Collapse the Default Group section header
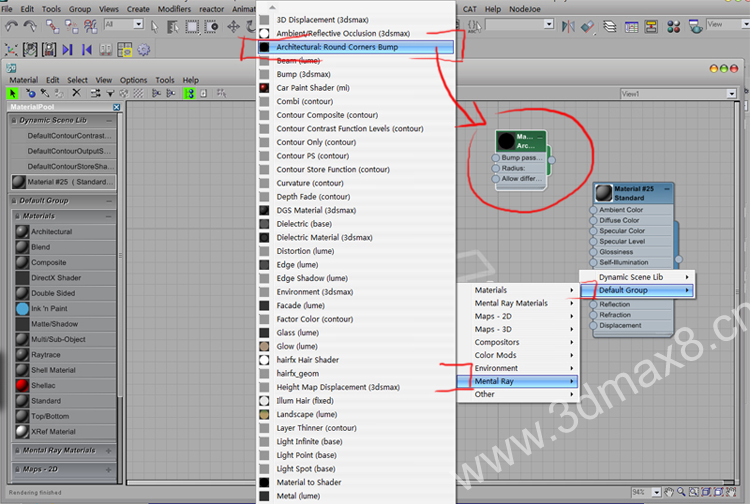The image size is (750, 504). click(x=109, y=201)
